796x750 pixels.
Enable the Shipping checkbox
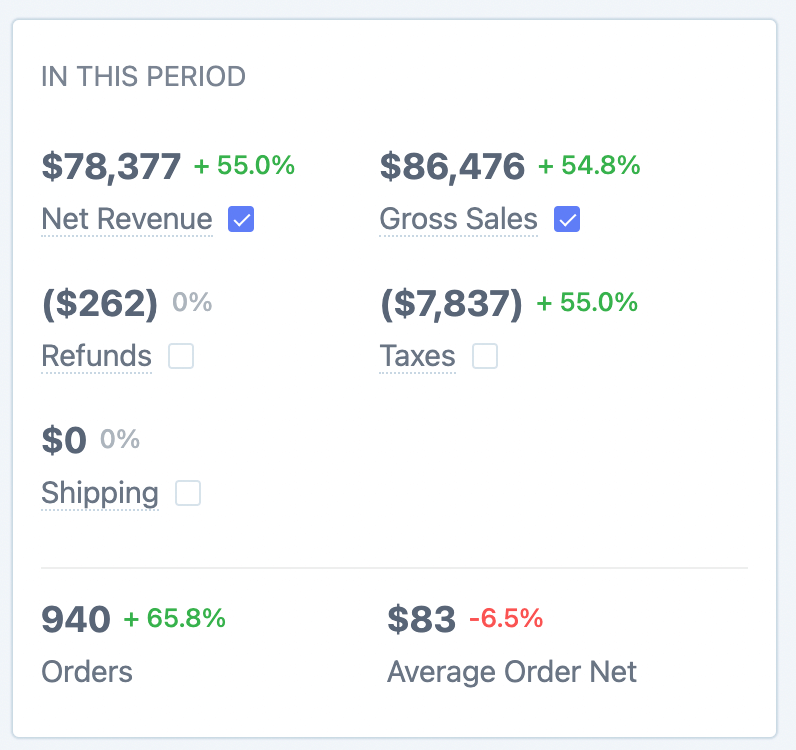tap(188, 493)
